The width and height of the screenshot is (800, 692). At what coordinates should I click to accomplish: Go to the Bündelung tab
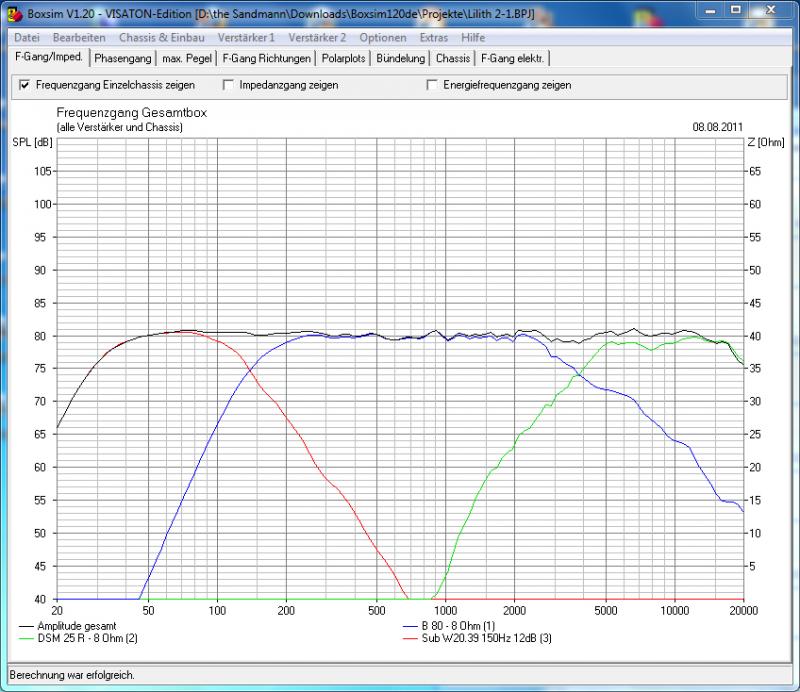click(400, 59)
